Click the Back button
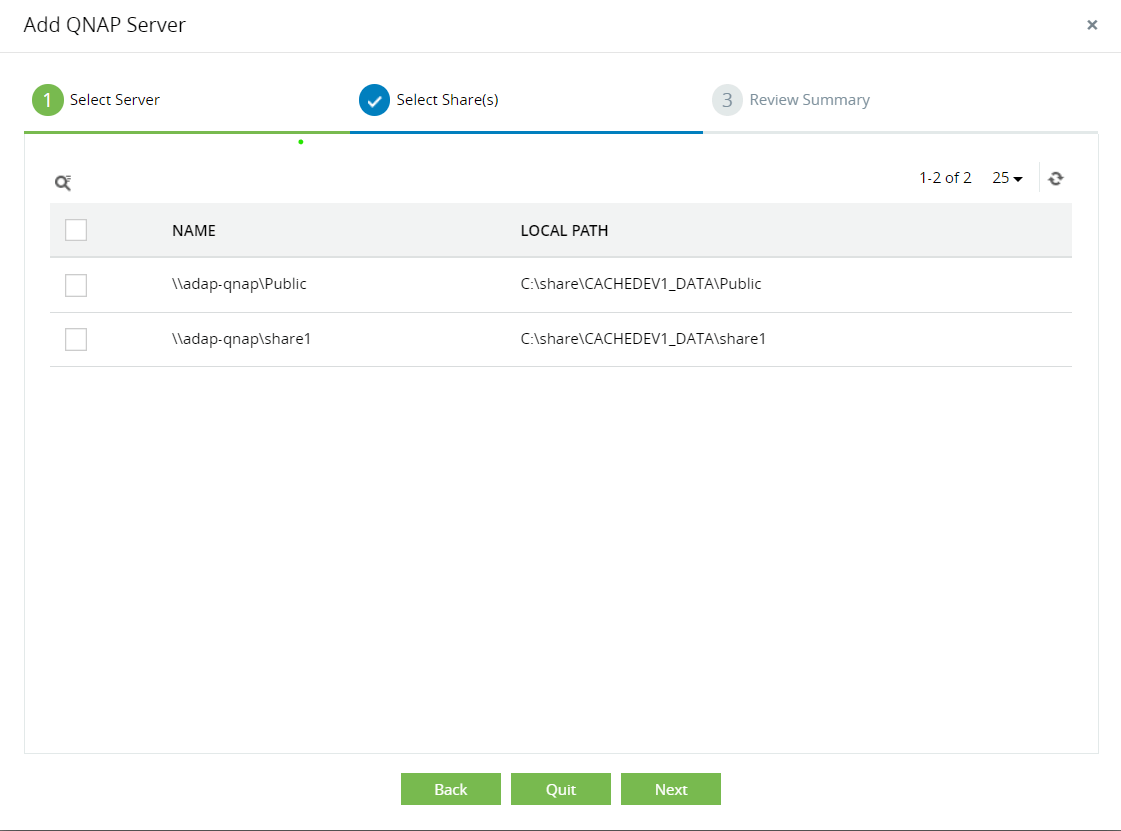 point(450,789)
